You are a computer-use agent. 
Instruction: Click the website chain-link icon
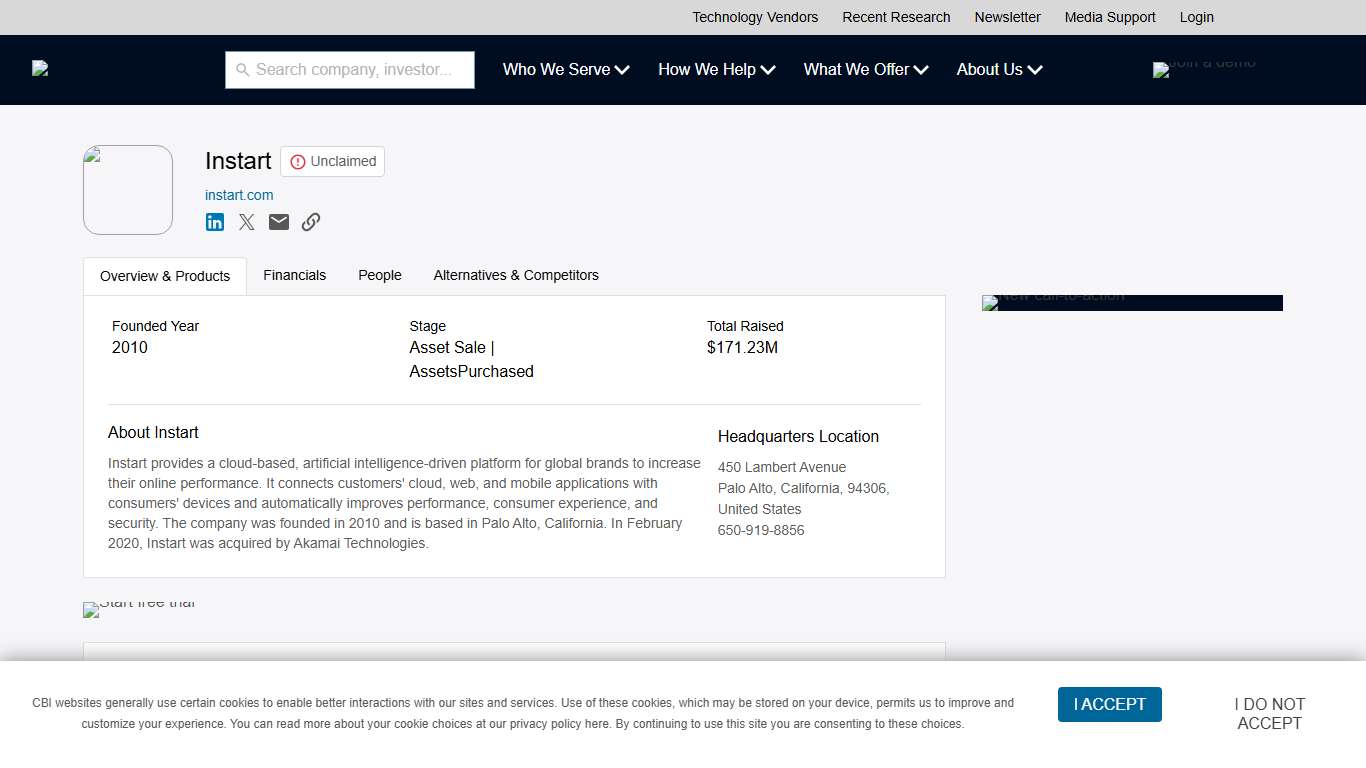[x=310, y=221]
